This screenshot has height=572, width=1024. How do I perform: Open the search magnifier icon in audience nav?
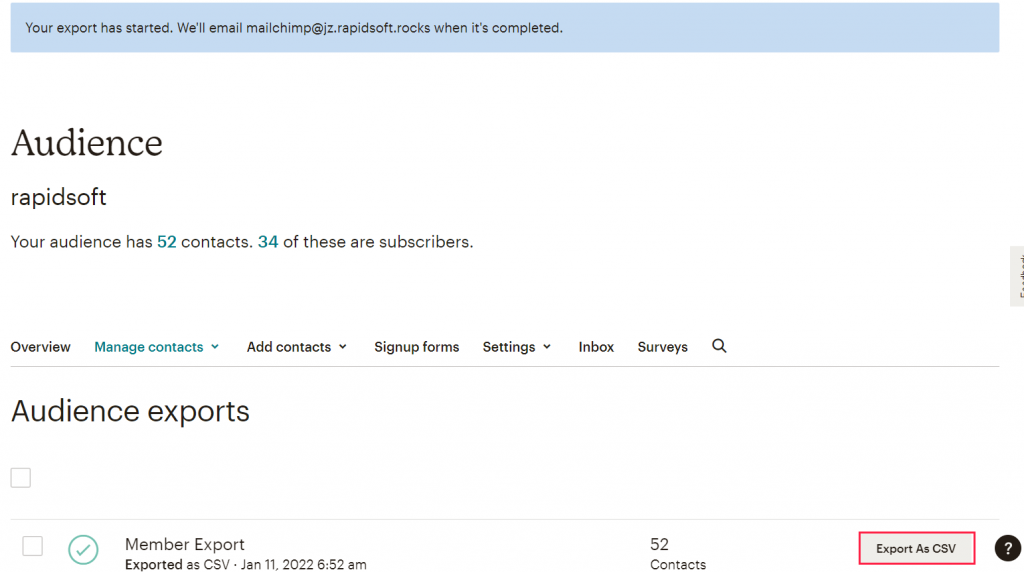(x=719, y=346)
